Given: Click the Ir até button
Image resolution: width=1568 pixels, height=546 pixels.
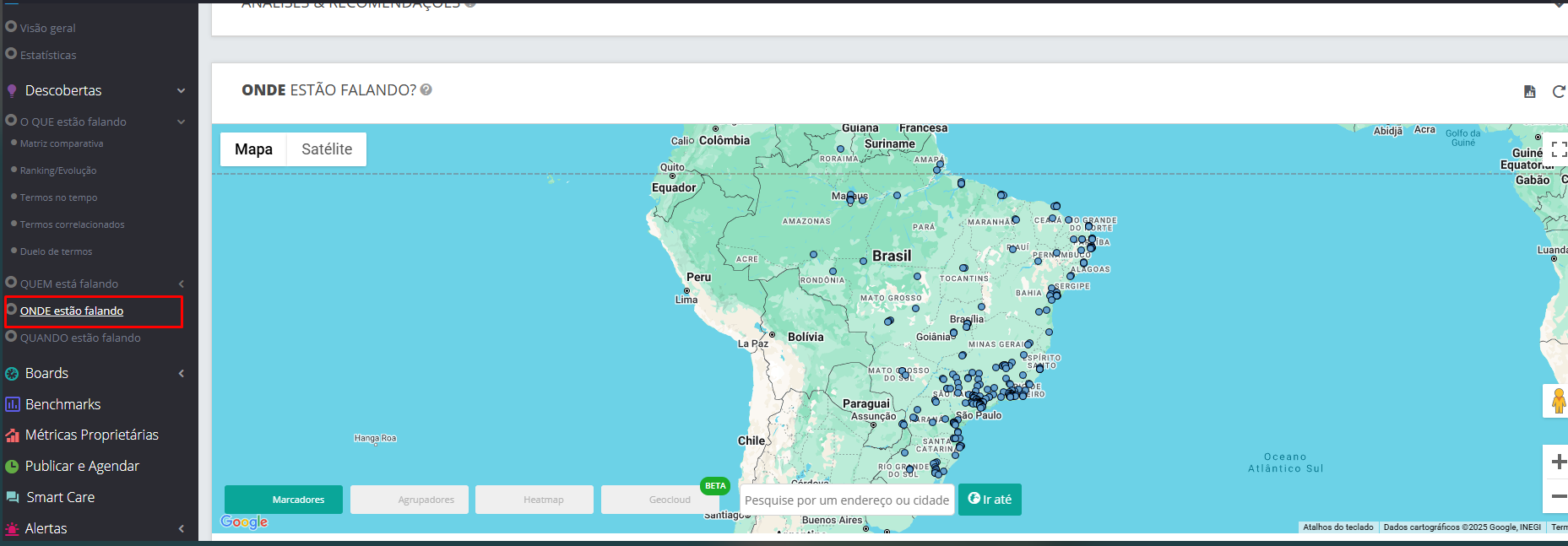Looking at the screenshot, I should click(x=990, y=500).
